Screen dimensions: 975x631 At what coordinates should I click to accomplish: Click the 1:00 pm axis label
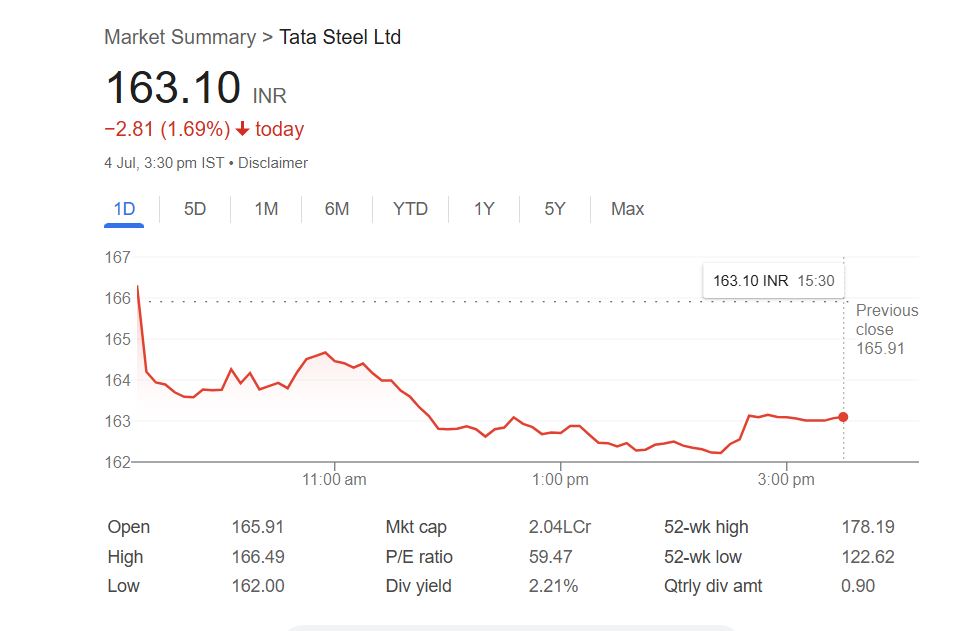(560, 480)
